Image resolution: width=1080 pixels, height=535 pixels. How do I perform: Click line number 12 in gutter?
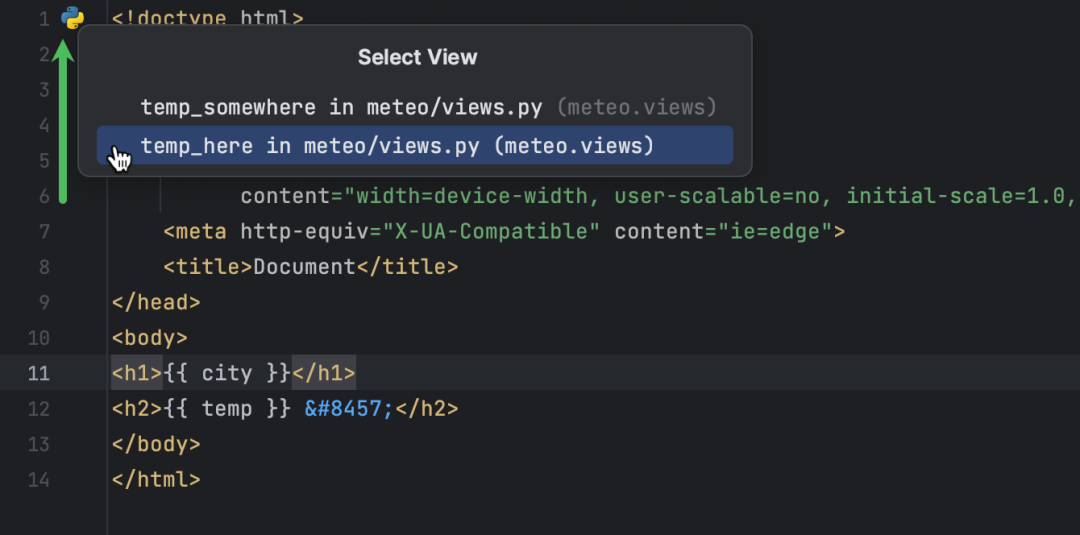39,409
